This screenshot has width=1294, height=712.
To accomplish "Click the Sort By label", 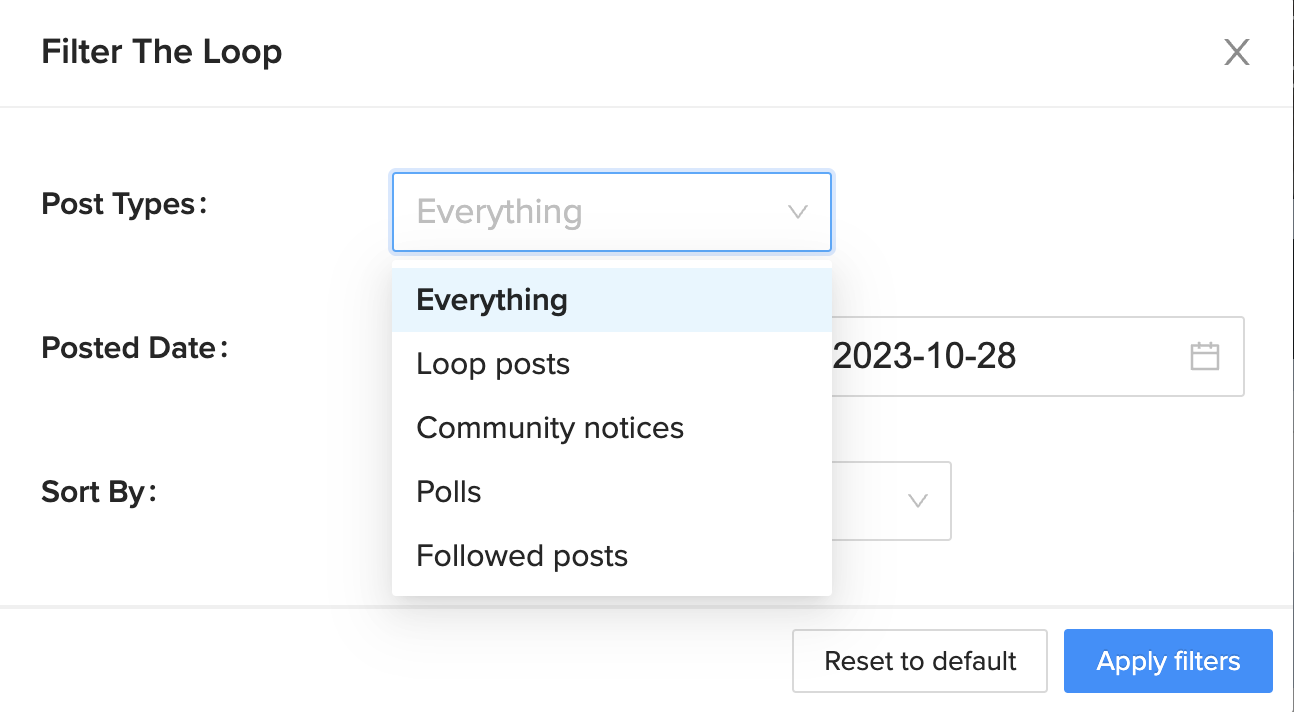I will 99,493.
